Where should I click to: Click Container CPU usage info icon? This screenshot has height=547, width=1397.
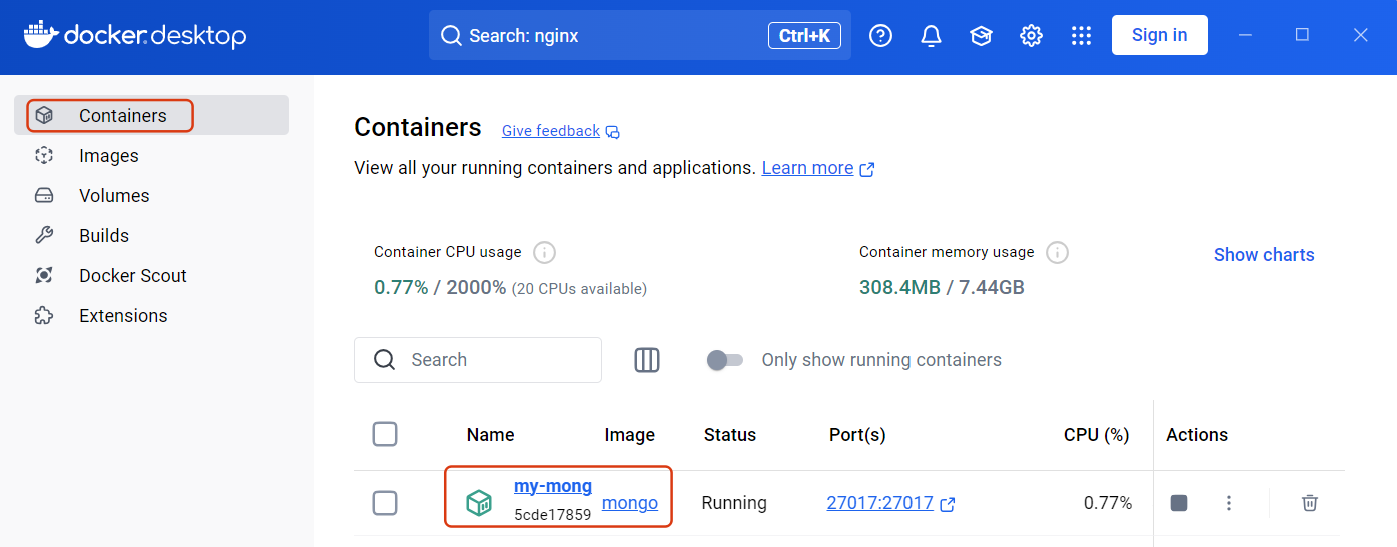click(x=544, y=252)
